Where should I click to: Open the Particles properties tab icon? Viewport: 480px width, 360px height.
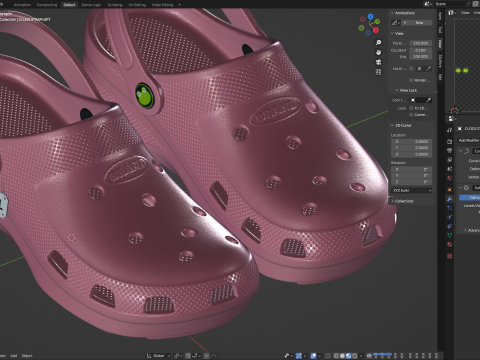449,208
